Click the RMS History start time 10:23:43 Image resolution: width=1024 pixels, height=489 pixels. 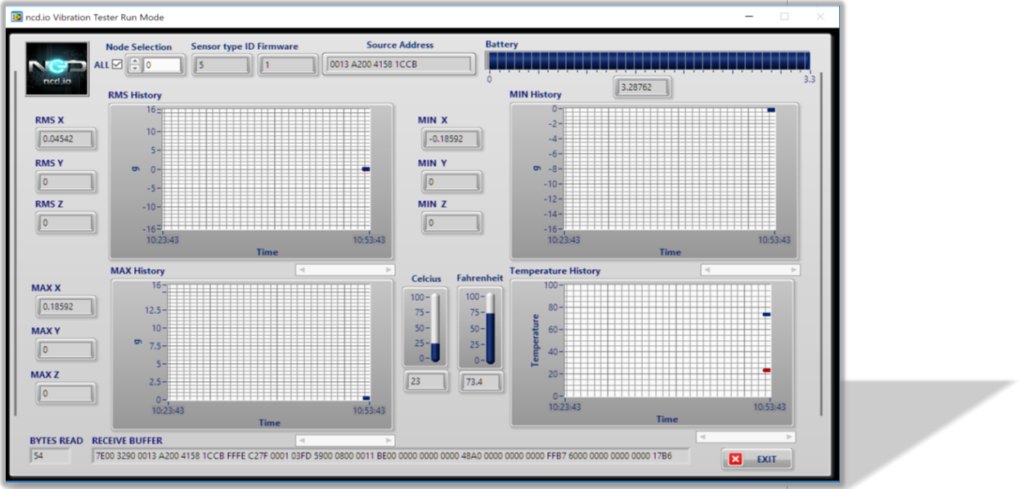click(165, 240)
